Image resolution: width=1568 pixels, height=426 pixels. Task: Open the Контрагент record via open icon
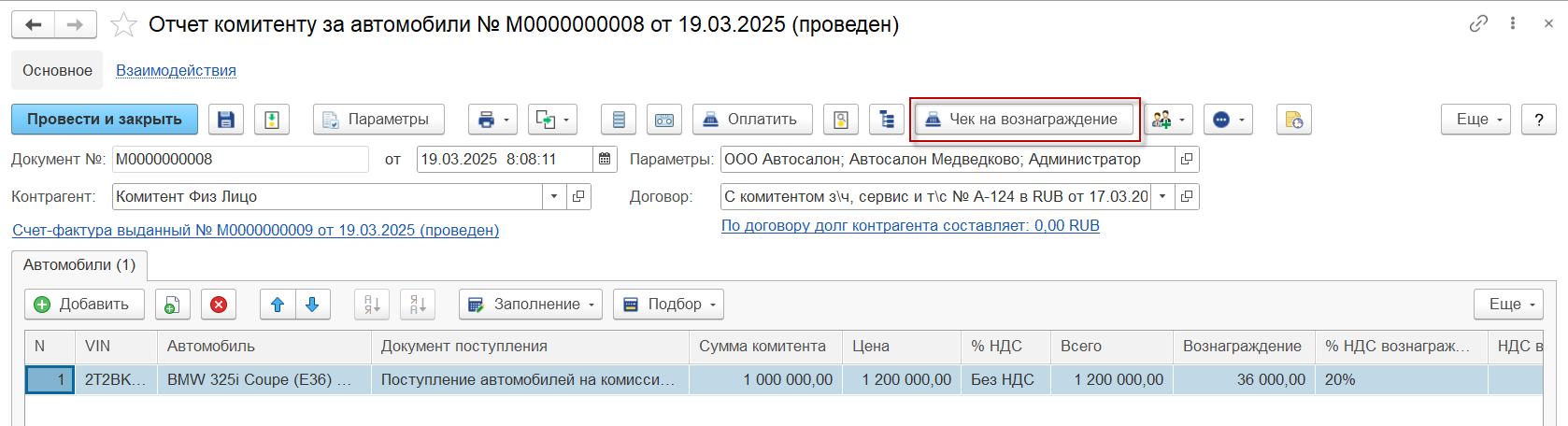coord(578,197)
